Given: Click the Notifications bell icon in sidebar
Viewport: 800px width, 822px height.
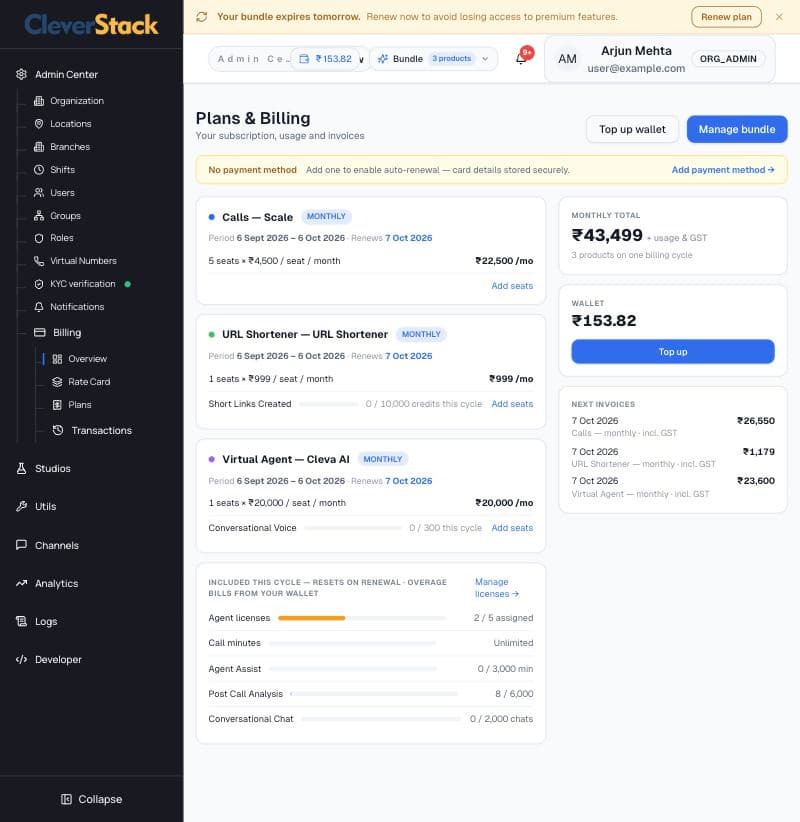Looking at the screenshot, I should [x=39, y=307].
